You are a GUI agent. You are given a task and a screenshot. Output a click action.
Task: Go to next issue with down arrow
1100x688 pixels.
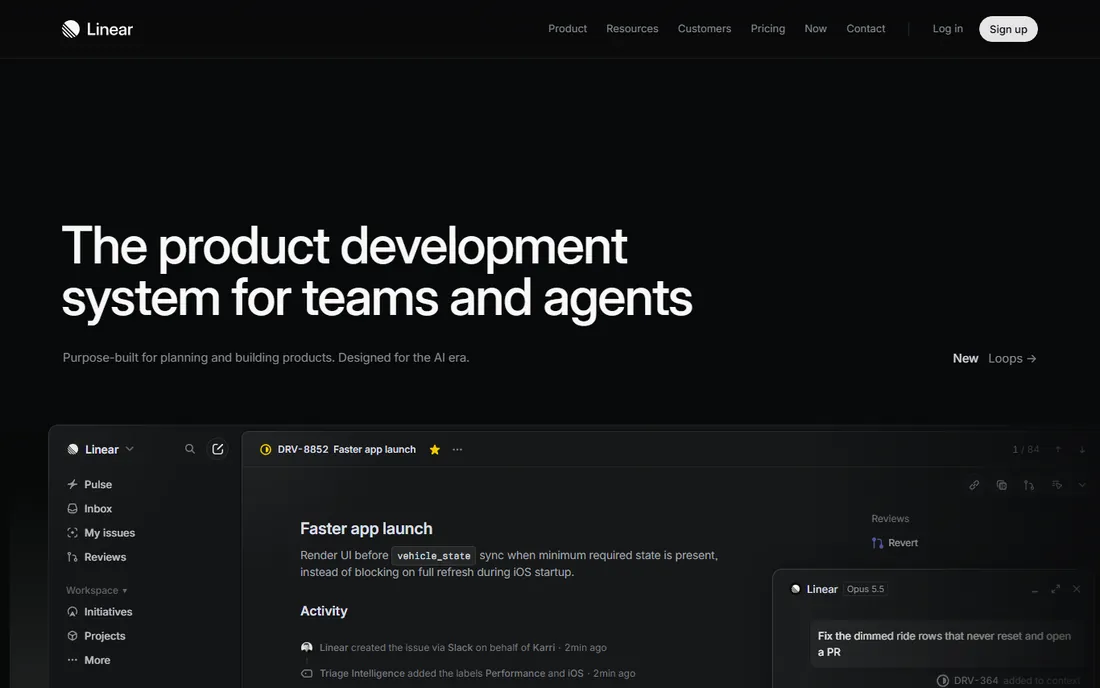(1082, 450)
